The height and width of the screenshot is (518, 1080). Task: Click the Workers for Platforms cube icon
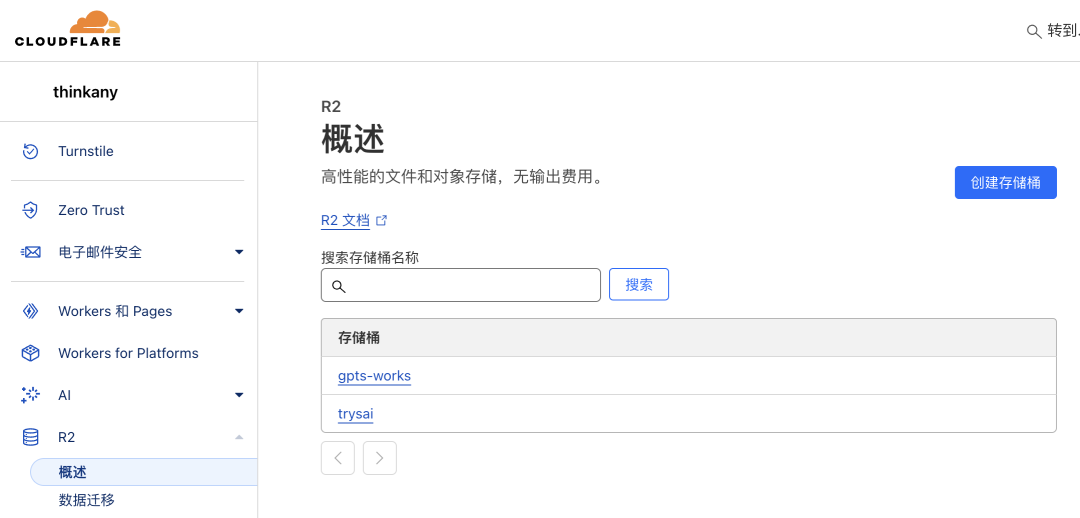(x=30, y=353)
